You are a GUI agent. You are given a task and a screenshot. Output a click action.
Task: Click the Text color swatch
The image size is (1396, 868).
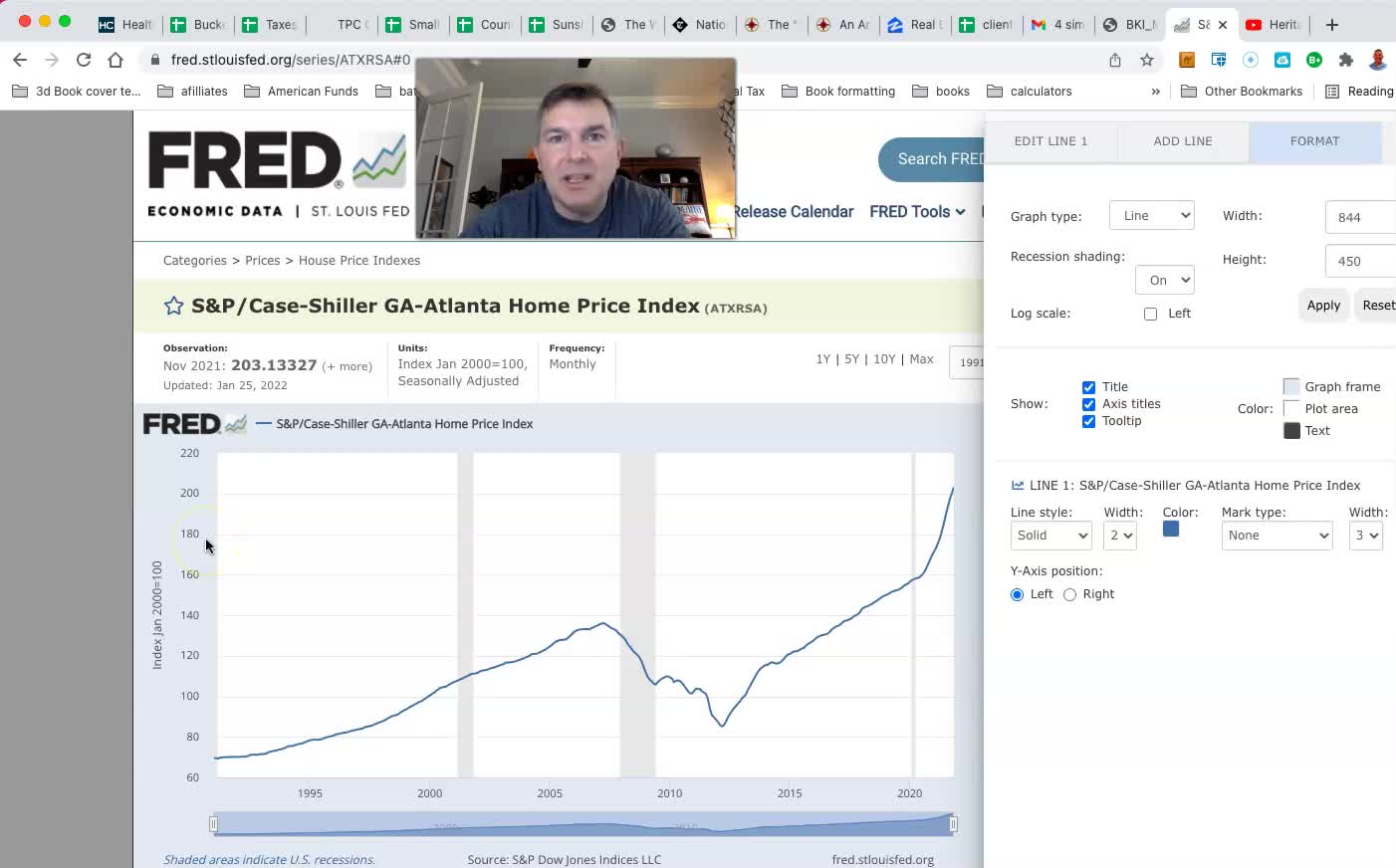pos(1291,431)
